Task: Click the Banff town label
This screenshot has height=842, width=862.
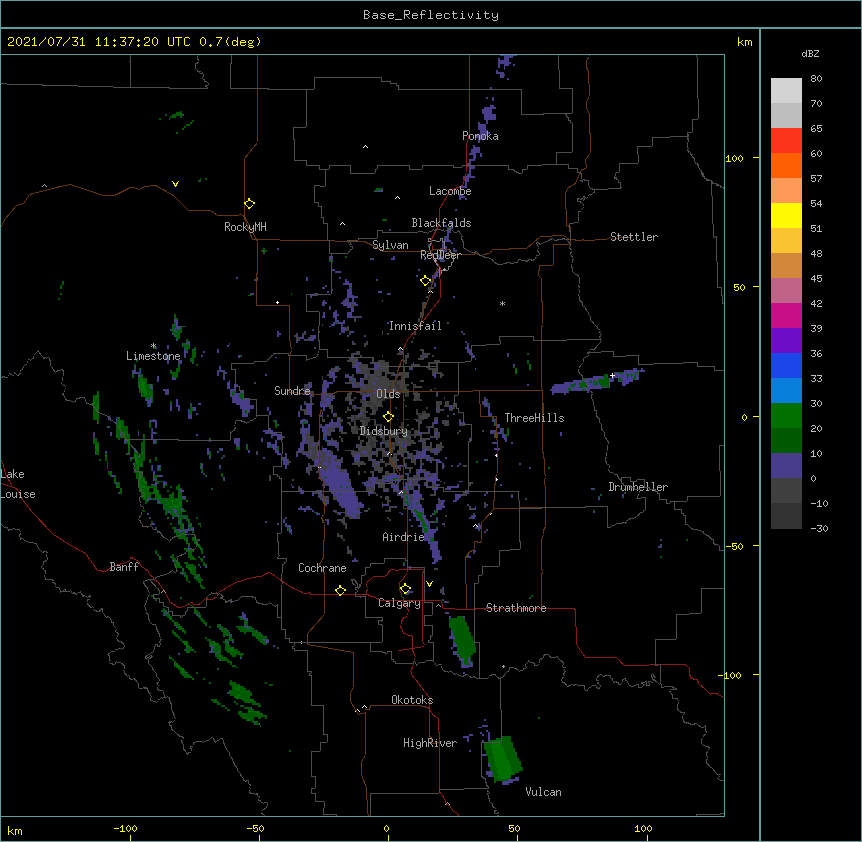Action: 124,567
